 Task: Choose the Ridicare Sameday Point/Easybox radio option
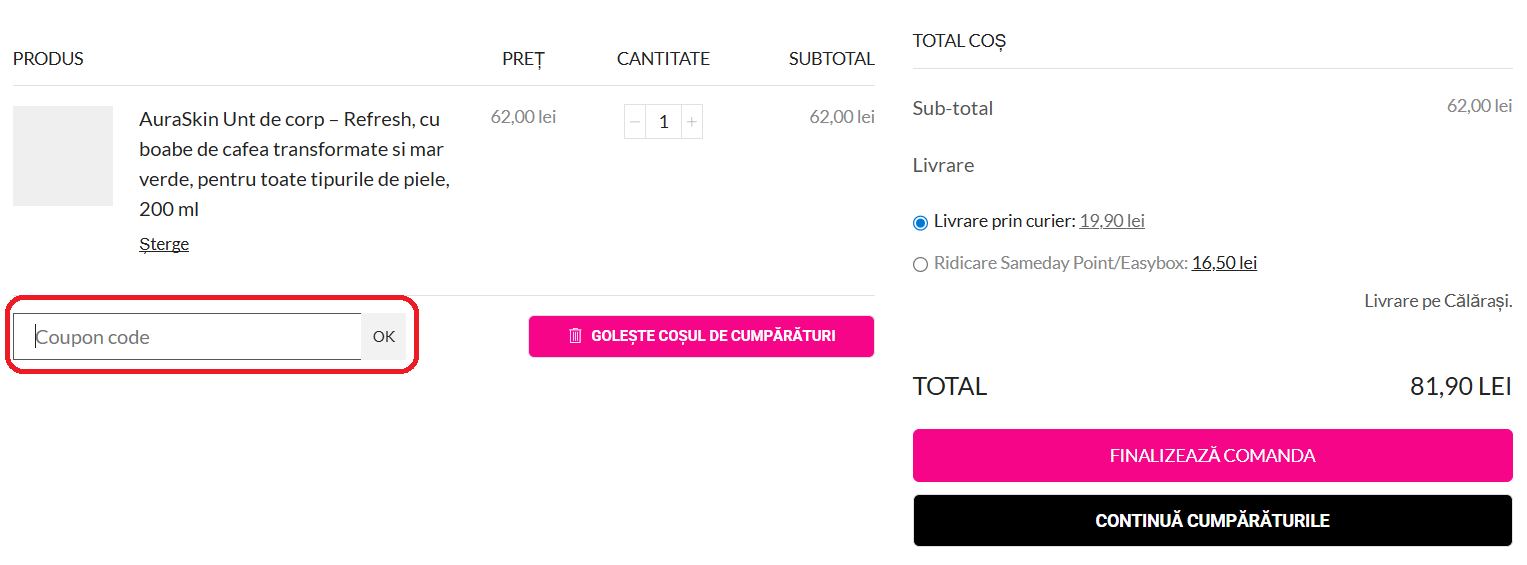coord(920,264)
